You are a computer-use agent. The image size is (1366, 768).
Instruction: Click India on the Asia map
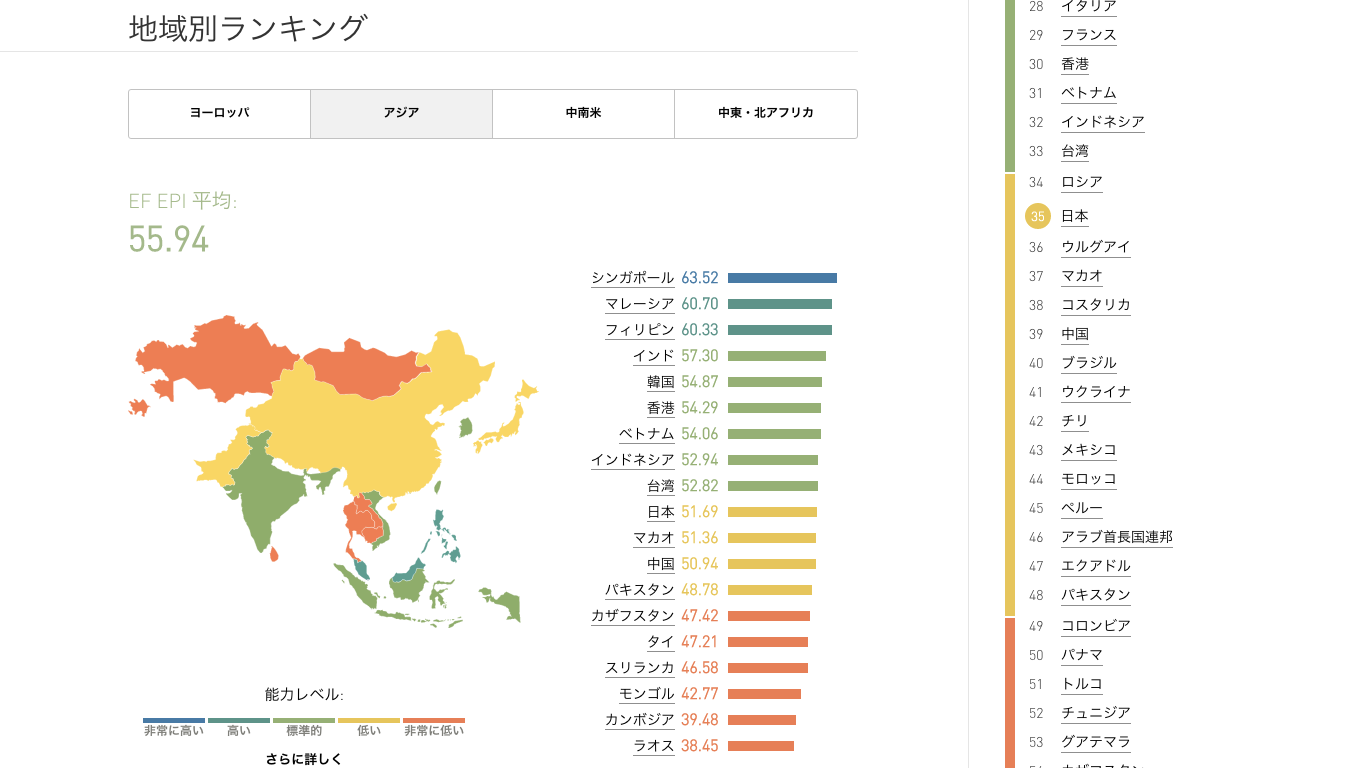(x=265, y=490)
